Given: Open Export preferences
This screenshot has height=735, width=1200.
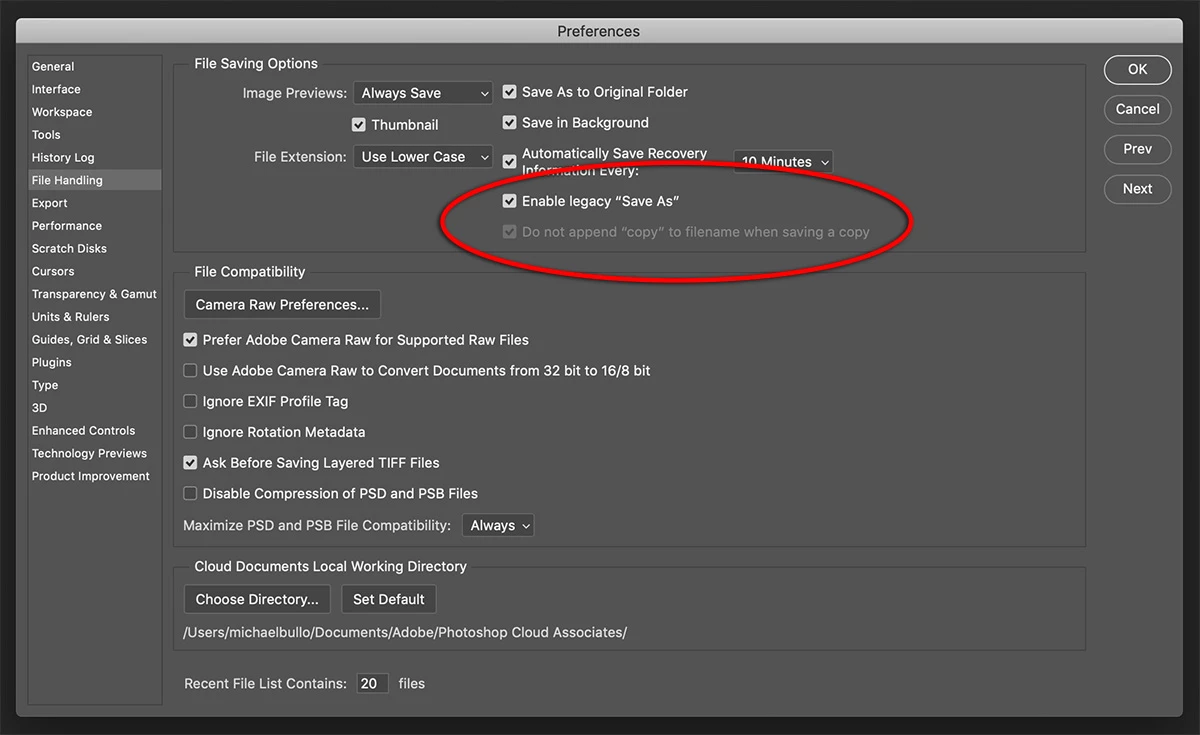Looking at the screenshot, I should 50,203.
